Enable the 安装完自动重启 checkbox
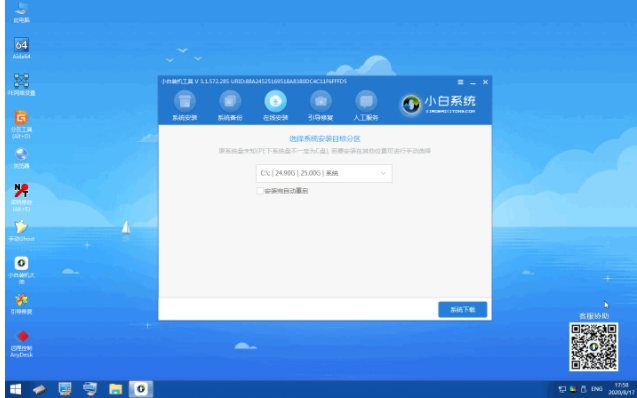The height and width of the screenshot is (398, 637). (260, 191)
